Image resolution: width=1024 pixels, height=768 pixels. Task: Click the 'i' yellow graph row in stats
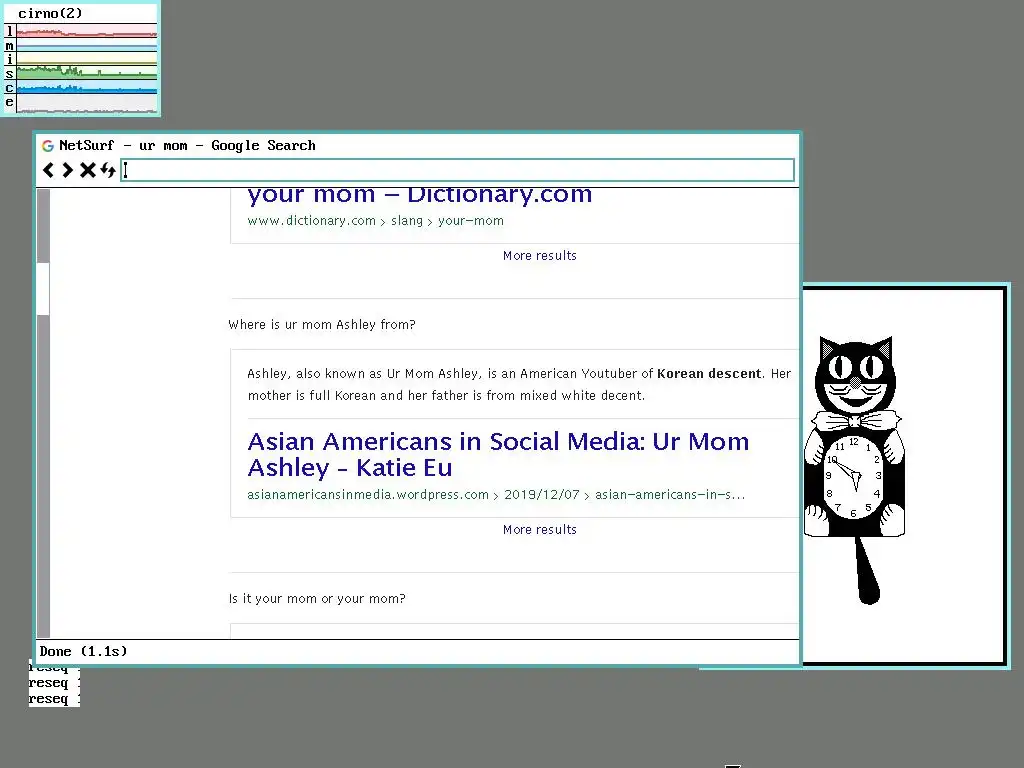[81, 59]
